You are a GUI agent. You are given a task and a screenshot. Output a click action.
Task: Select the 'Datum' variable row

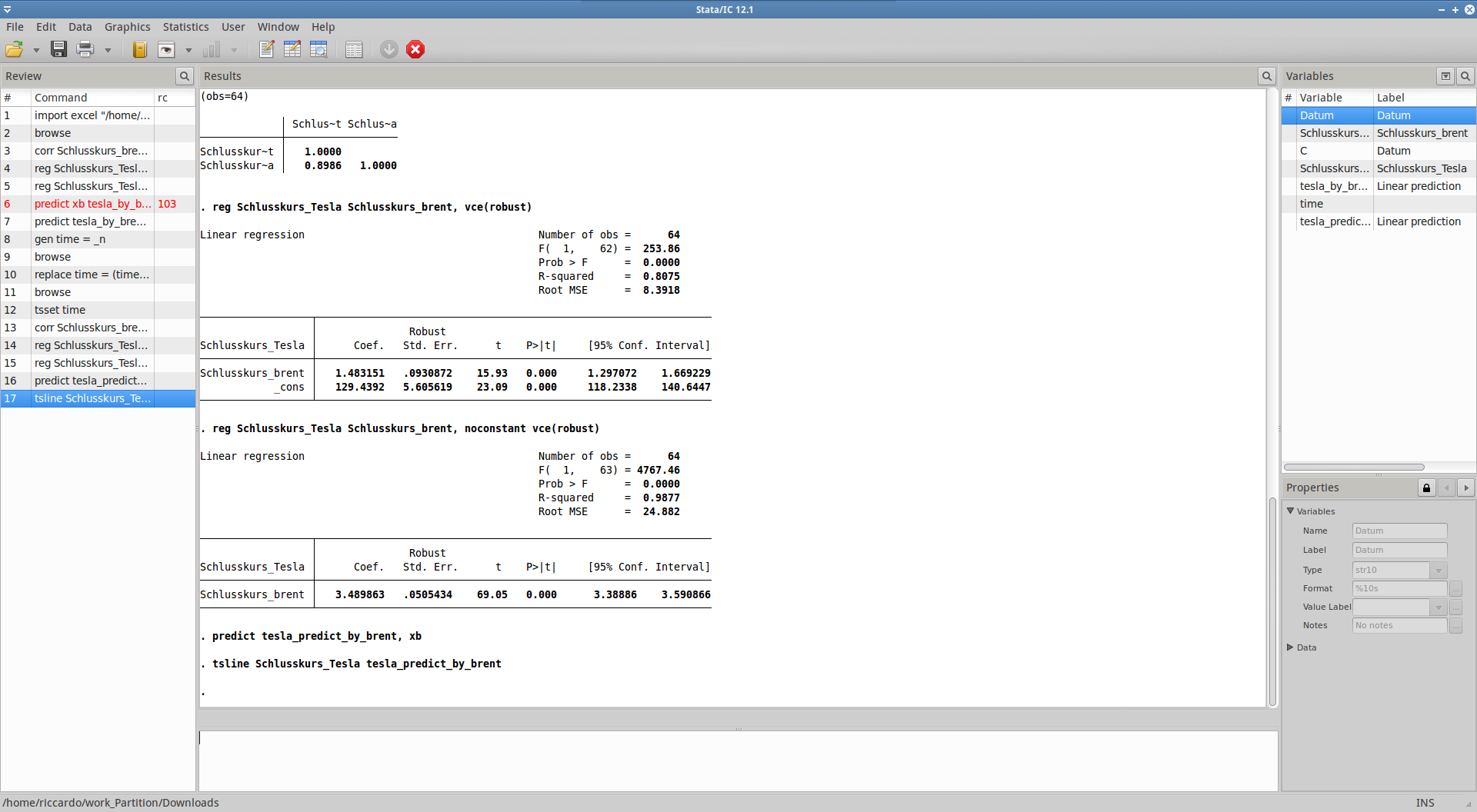1379,115
